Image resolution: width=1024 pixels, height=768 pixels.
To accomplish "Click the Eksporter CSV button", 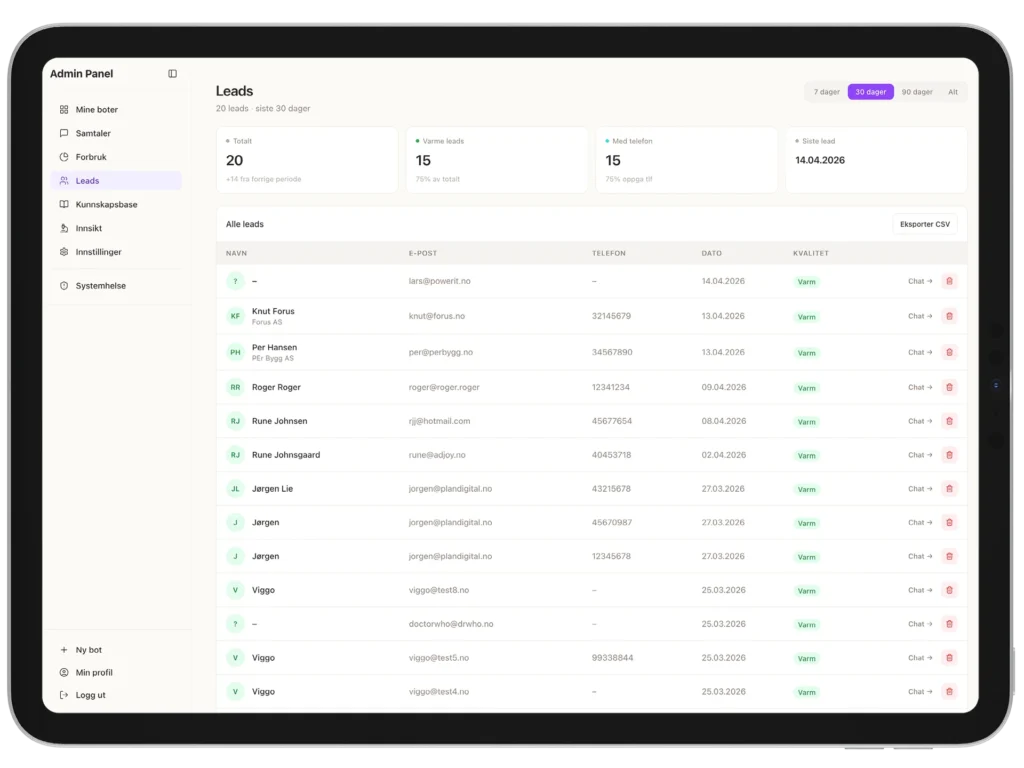I will (x=924, y=225).
